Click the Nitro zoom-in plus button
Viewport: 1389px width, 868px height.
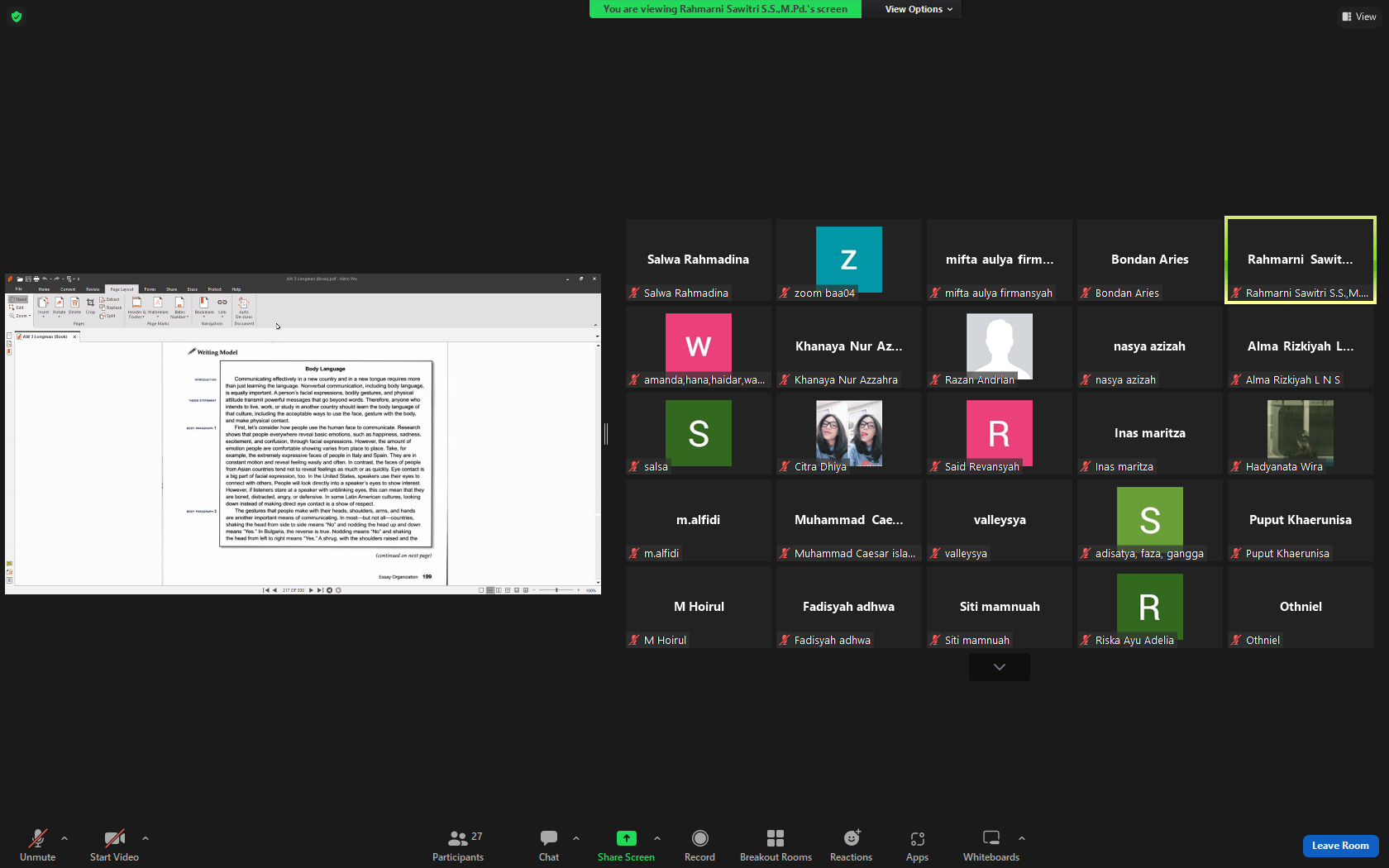578,590
